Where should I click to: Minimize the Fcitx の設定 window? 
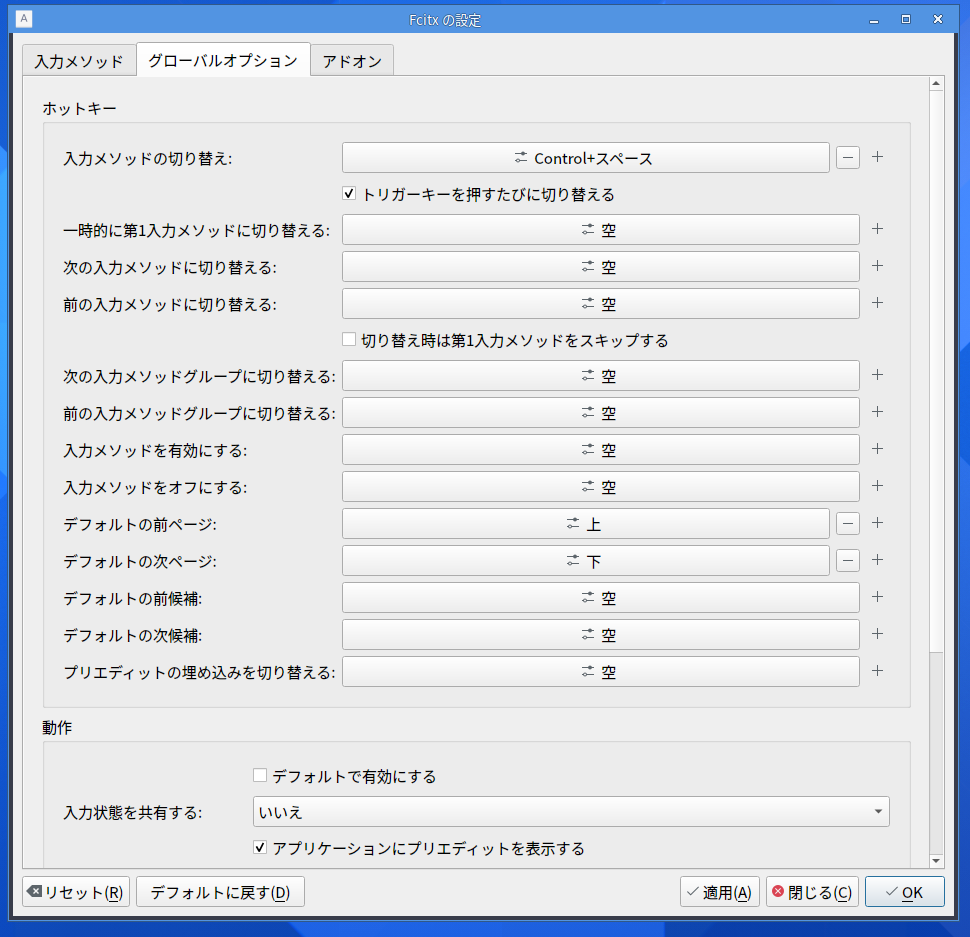point(873,20)
